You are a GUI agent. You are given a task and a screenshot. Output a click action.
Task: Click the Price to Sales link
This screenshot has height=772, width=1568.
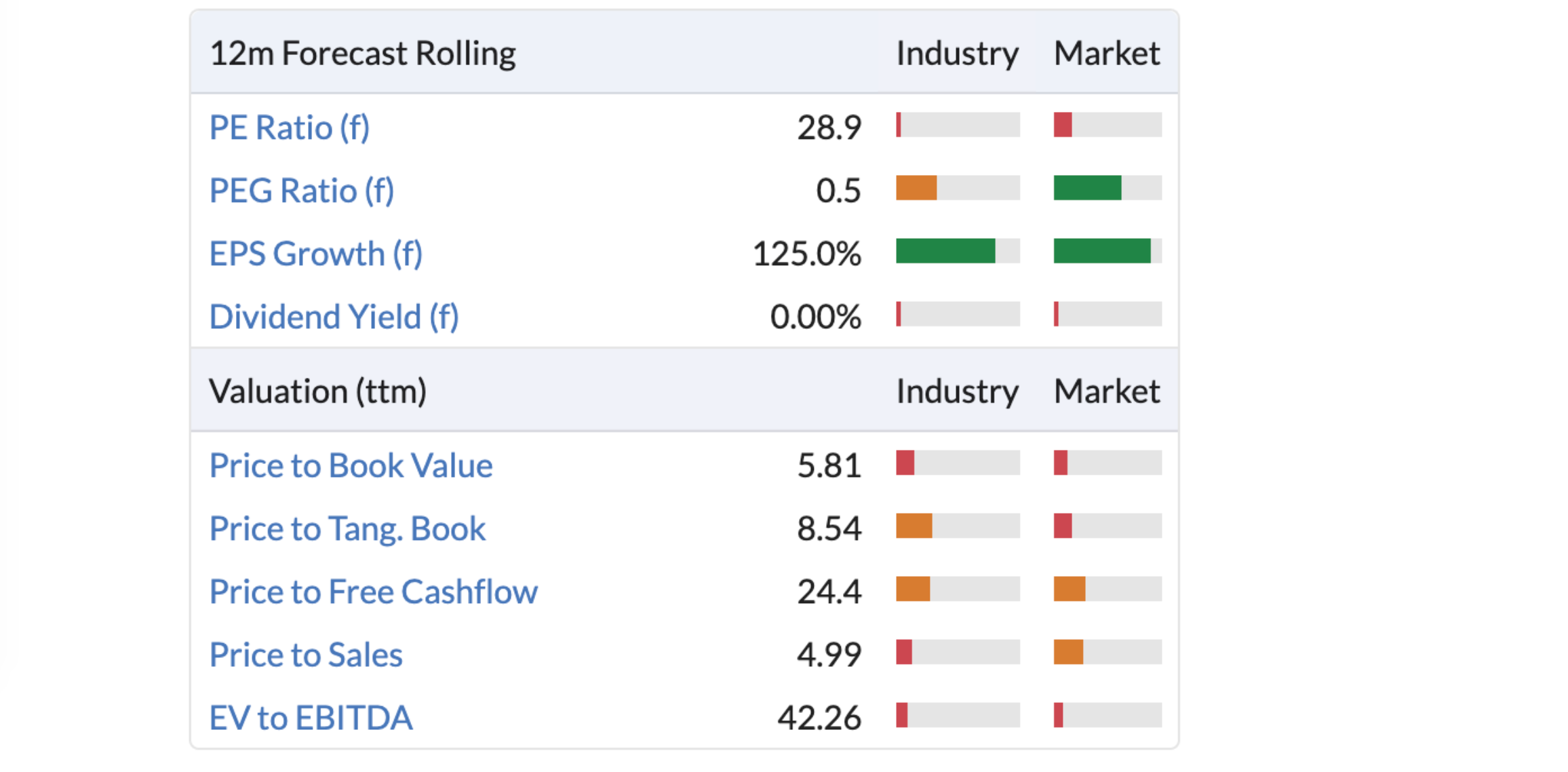tap(306, 655)
